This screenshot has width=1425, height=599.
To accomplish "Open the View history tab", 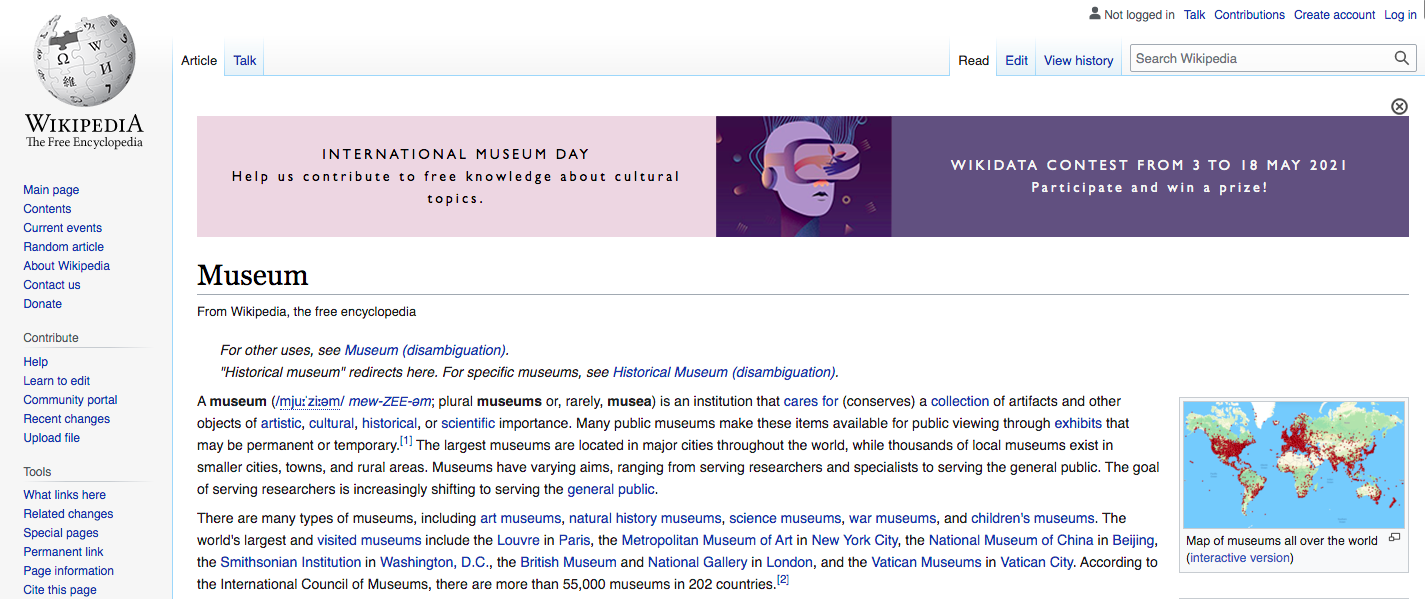I will [1078, 61].
